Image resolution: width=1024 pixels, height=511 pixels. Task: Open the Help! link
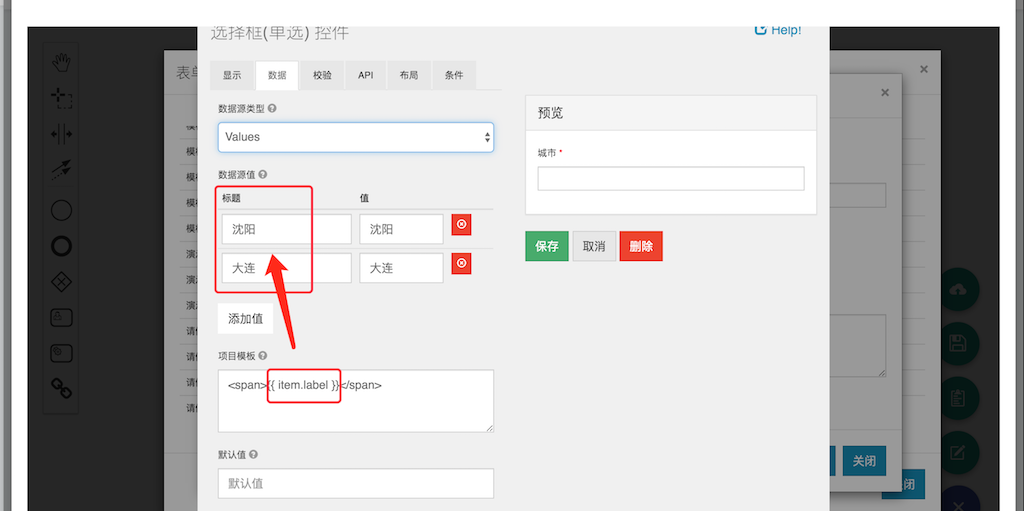coord(777,30)
